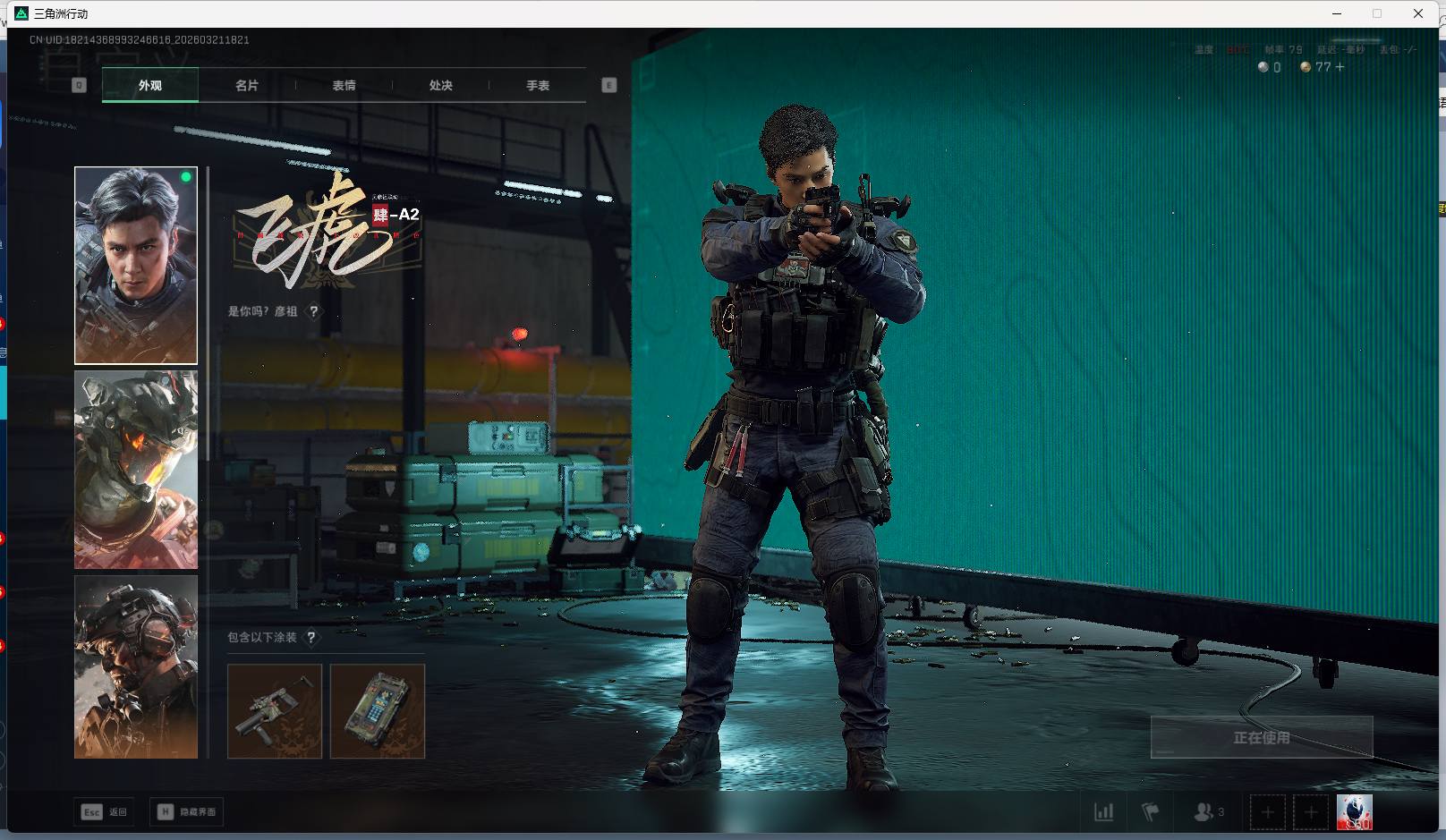
Task: Open the 表情 tab
Action: tap(344, 86)
